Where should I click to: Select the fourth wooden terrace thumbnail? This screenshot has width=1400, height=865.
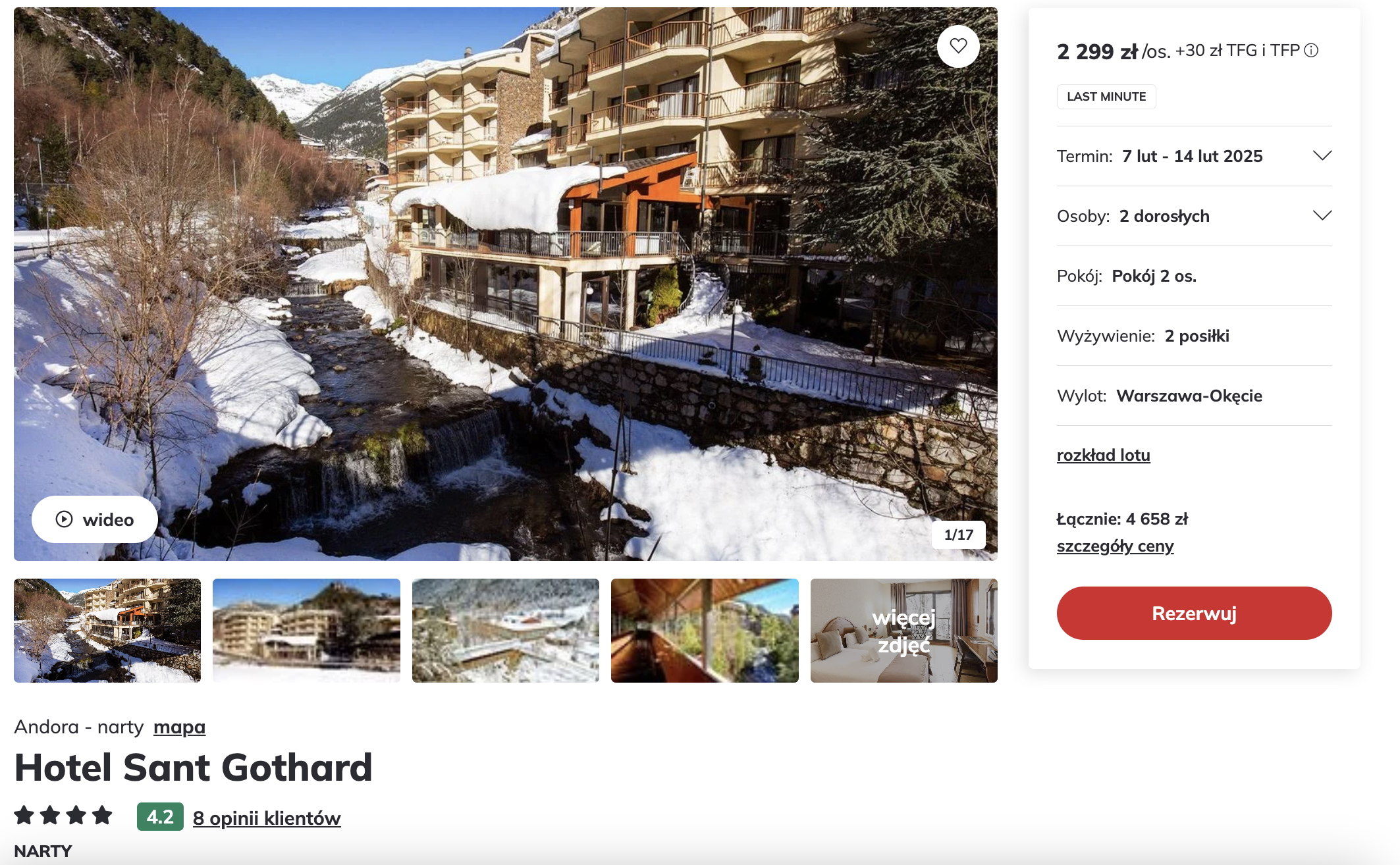(705, 631)
